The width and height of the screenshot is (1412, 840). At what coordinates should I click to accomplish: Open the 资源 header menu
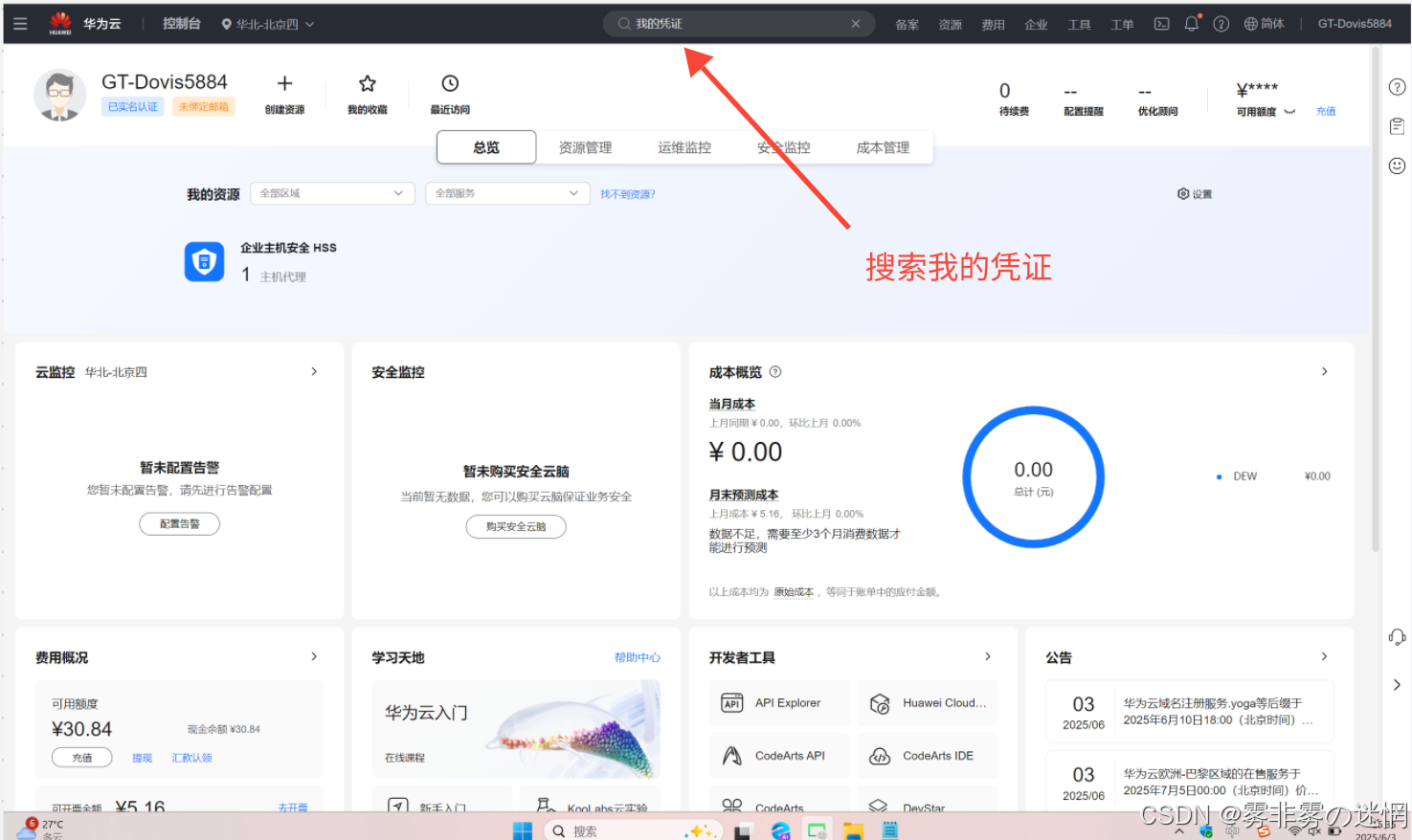pos(951,25)
